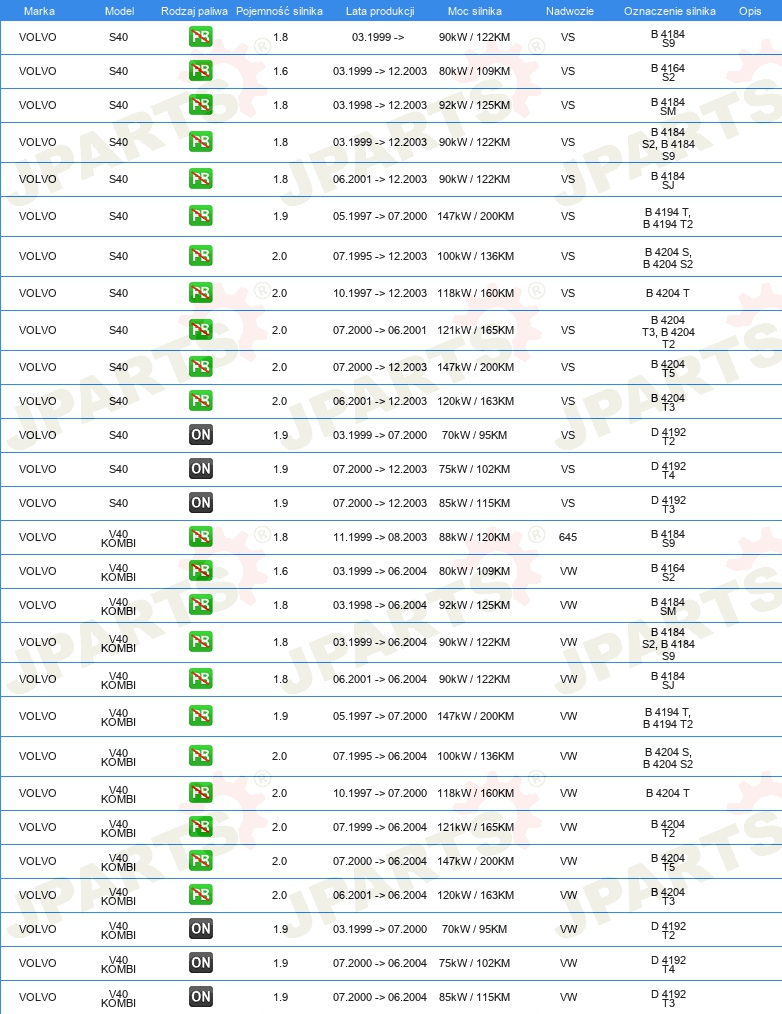The image size is (782, 1014).
Task: Click the 'Nadwozie' column header
Action: (x=569, y=11)
